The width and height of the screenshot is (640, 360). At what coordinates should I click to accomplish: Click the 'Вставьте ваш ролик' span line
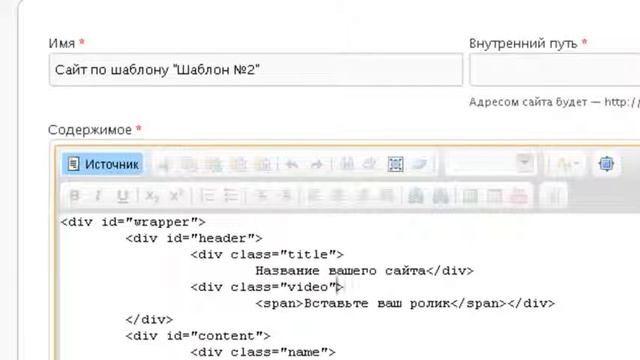point(405,304)
